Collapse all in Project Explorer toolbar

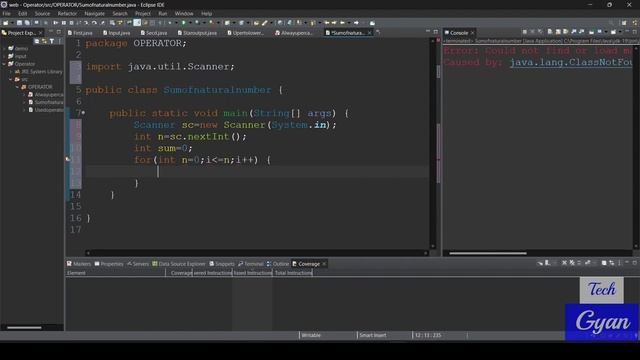pos(37,41)
